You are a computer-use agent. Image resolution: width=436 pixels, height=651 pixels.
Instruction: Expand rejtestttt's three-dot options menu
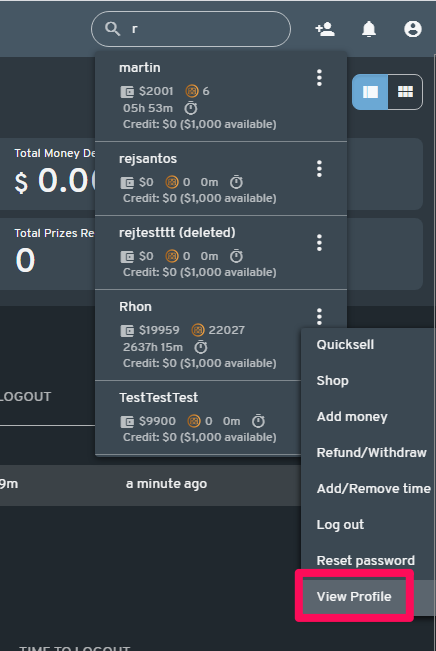319,242
